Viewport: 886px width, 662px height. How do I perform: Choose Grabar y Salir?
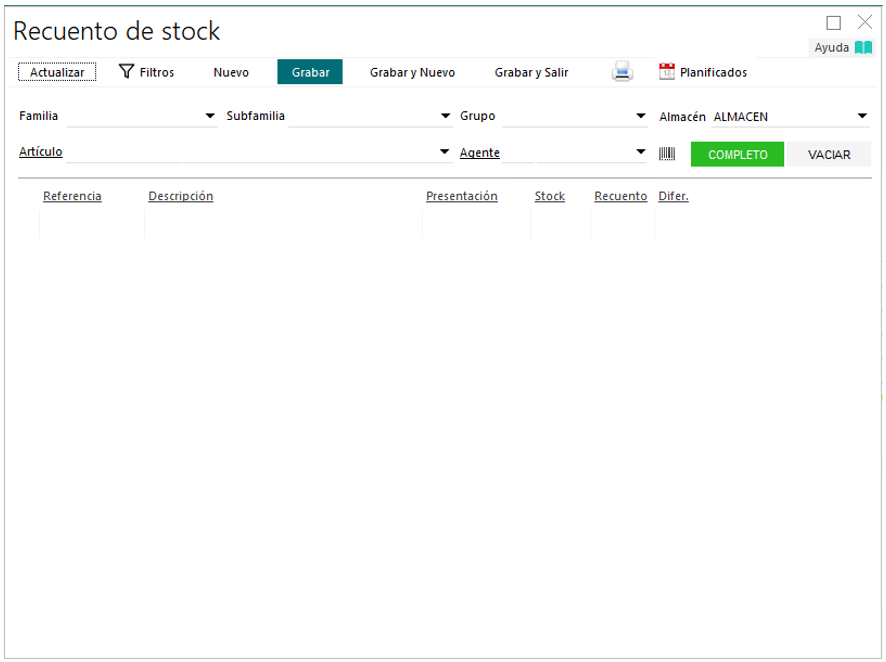[x=531, y=72]
